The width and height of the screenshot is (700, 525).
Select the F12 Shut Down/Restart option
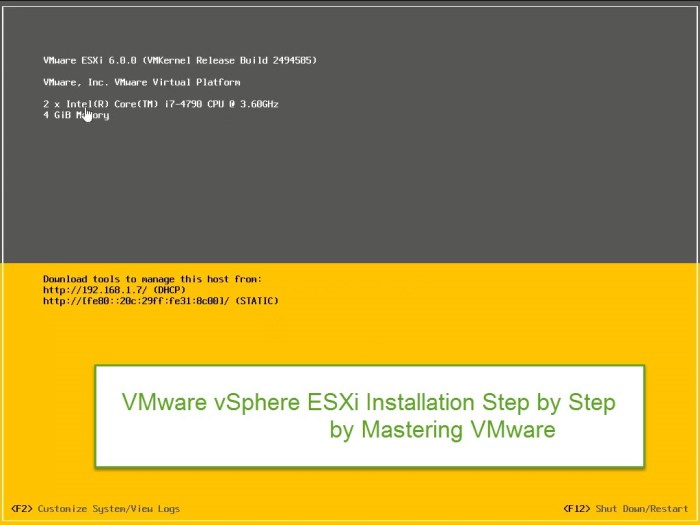[x=626, y=508]
